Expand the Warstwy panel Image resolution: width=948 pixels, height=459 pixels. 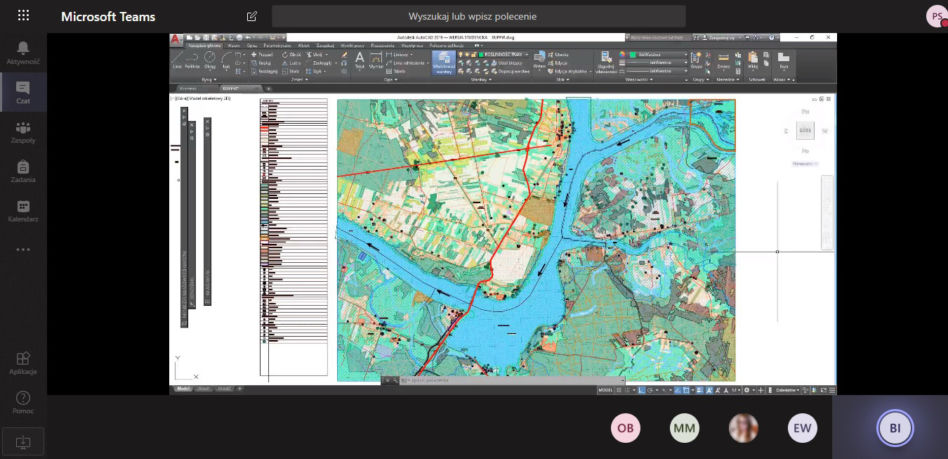point(481,79)
